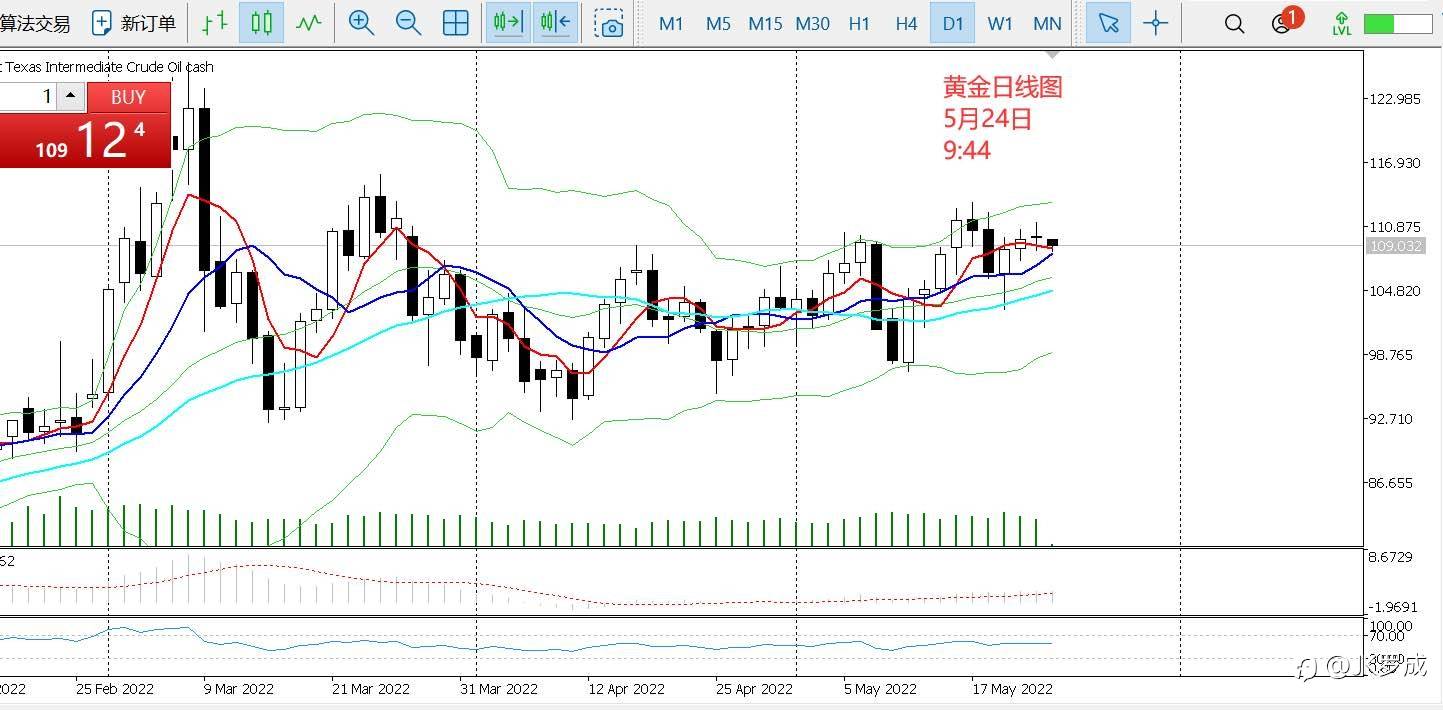Zoom in on the chart
1443x710 pixels.
click(x=361, y=23)
